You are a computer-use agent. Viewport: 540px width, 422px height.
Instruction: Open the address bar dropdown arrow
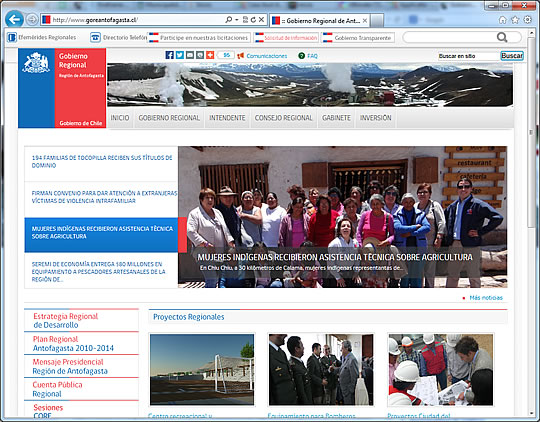tap(237, 20)
